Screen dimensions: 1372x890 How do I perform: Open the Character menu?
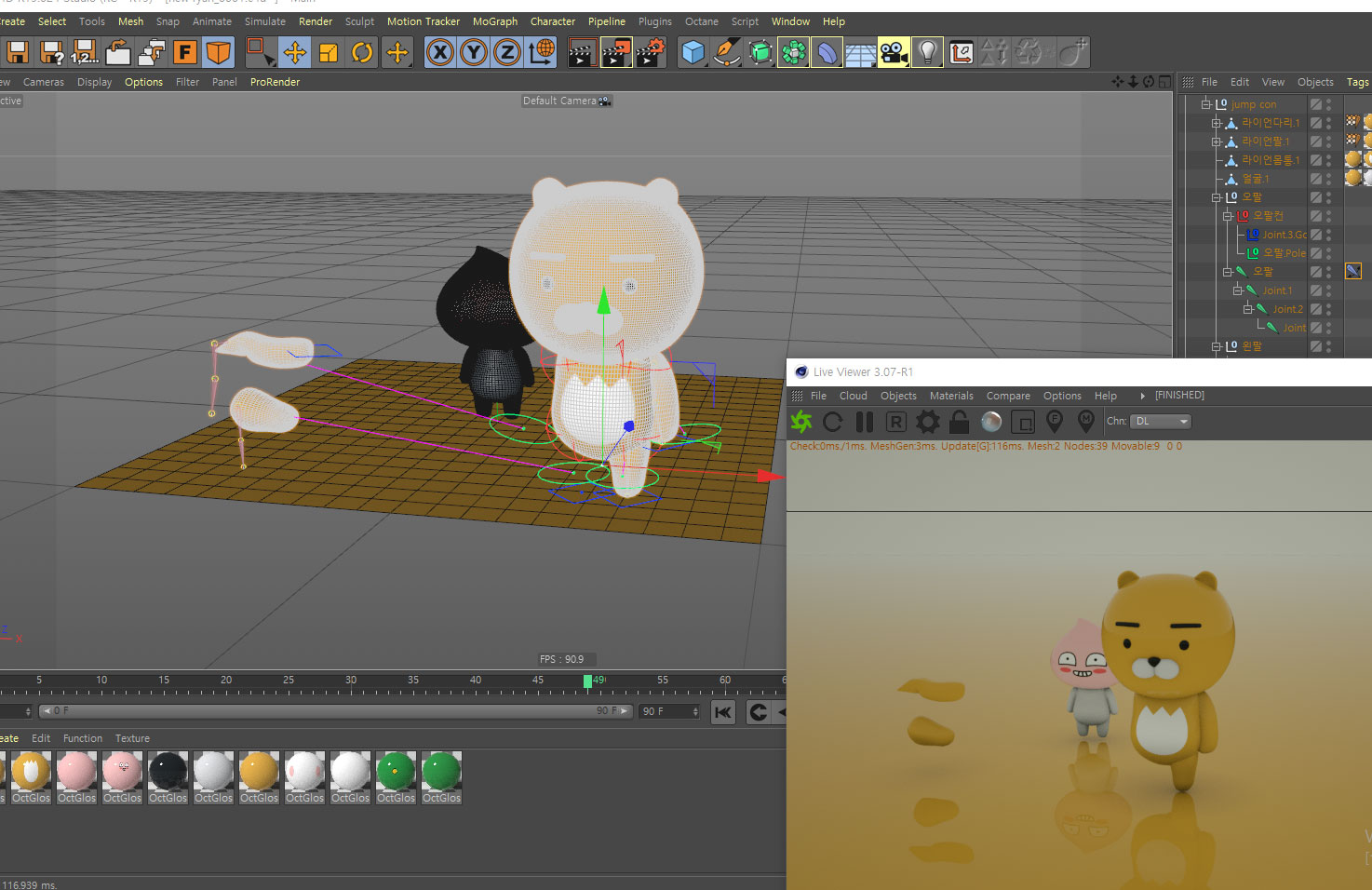tap(553, 21)
